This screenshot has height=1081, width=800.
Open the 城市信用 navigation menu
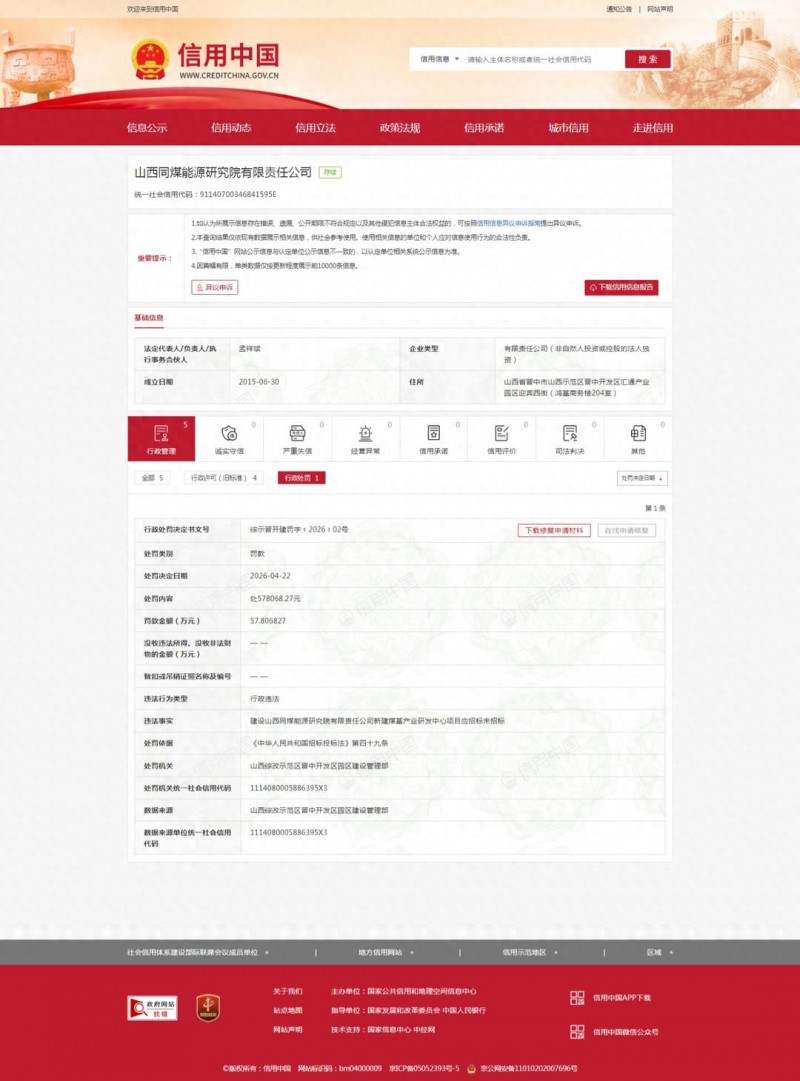pos(567,128)
